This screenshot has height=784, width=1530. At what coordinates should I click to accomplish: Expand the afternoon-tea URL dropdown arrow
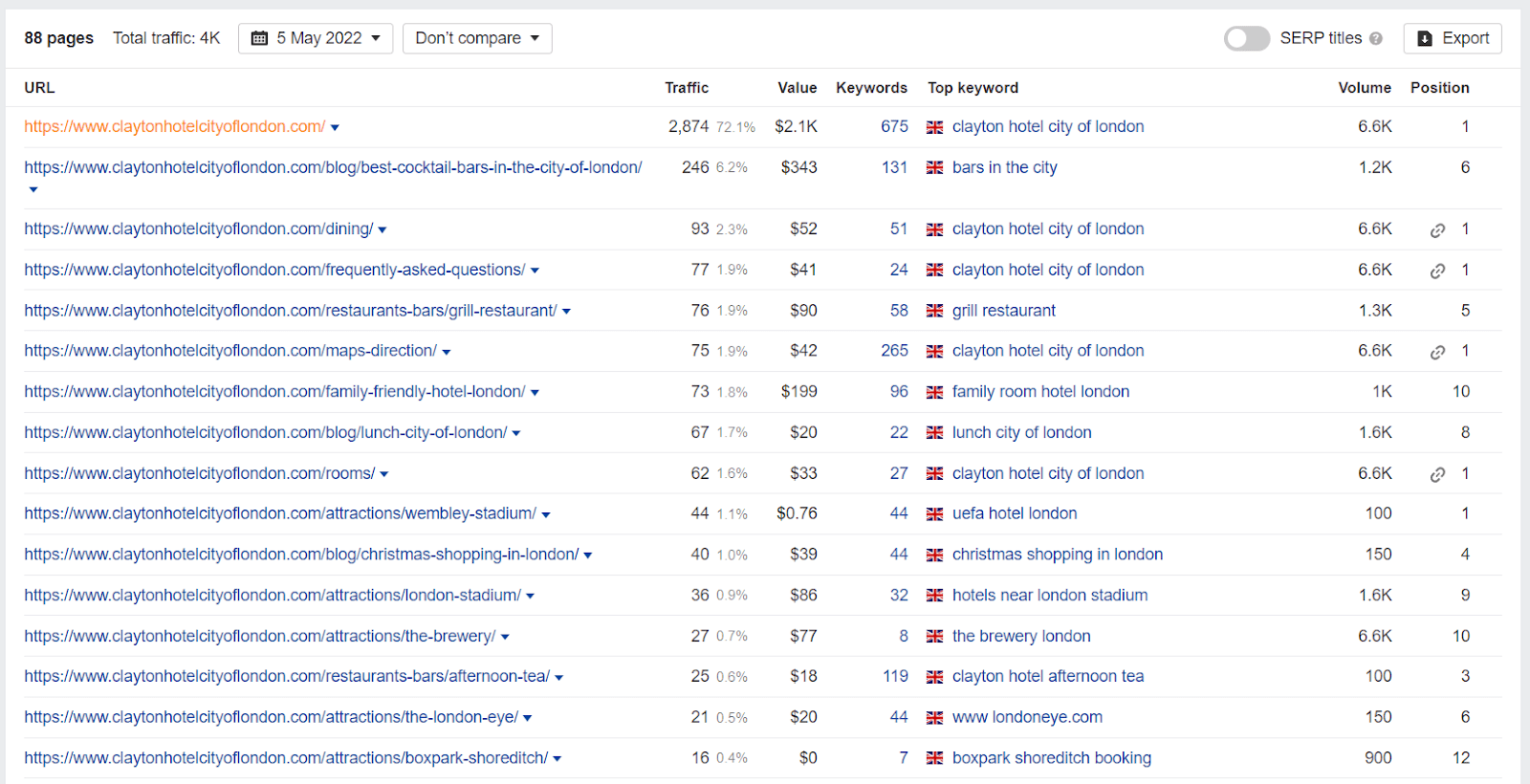click(x=559, y=678)
